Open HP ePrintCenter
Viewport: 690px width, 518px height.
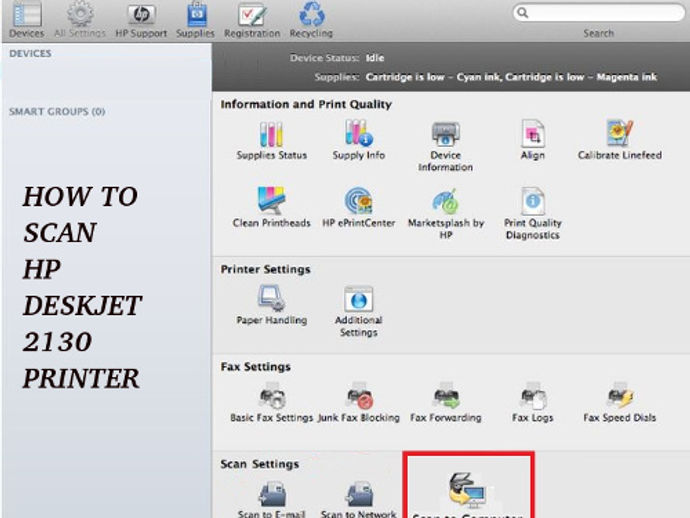pyautogui.click(x=359, y=207)
